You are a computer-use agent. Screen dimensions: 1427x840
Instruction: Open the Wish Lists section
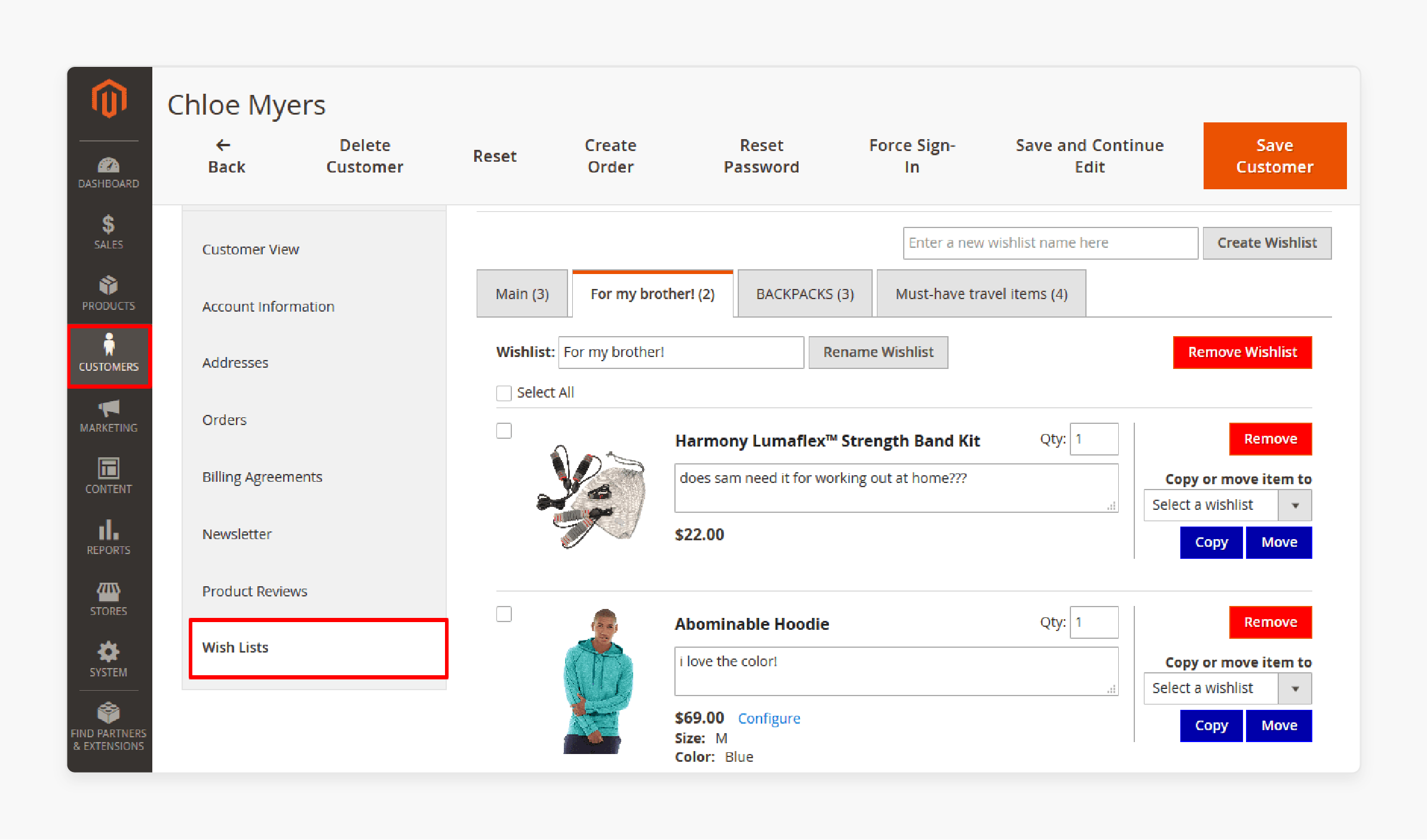pos(318,648)
